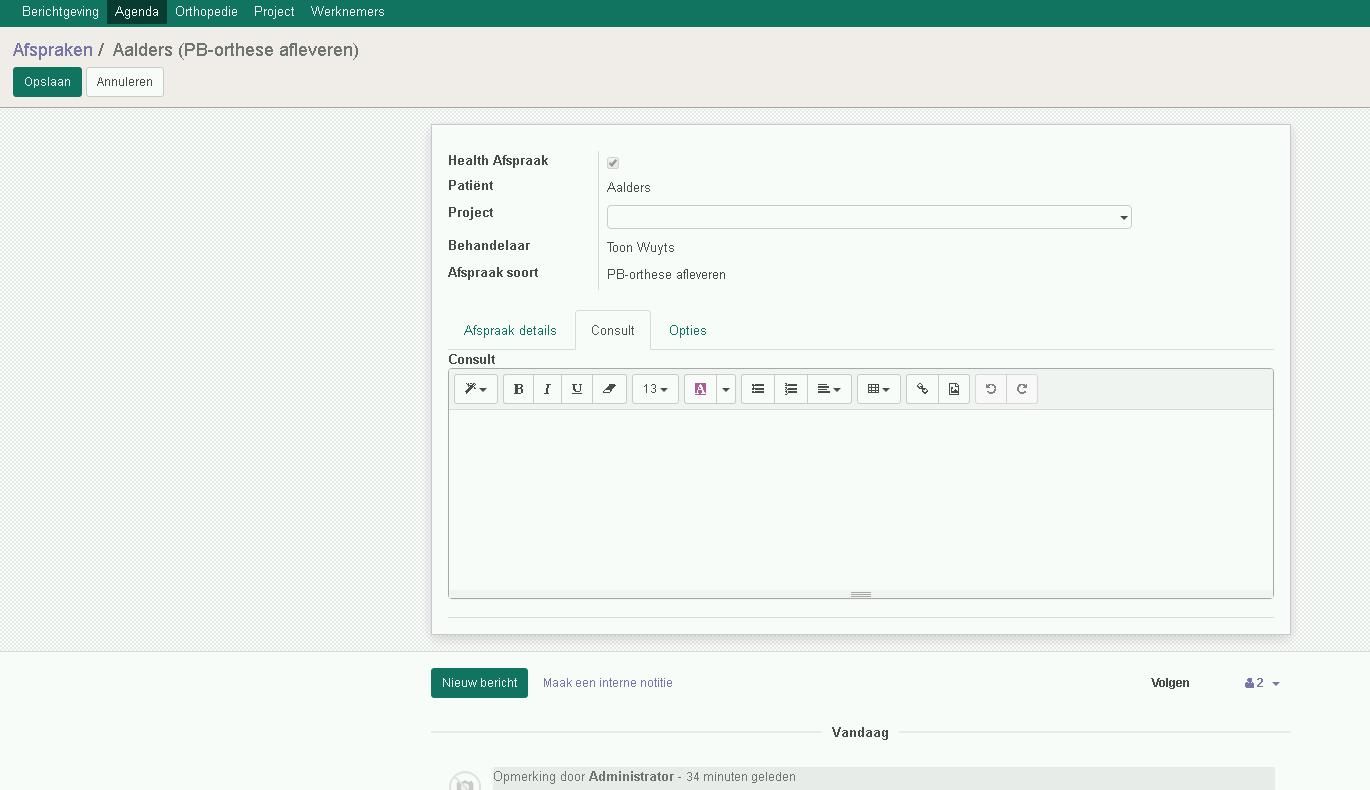1370x790 pixels.
Task: Open the Berichtgeving menu
Action: point(60,12)
